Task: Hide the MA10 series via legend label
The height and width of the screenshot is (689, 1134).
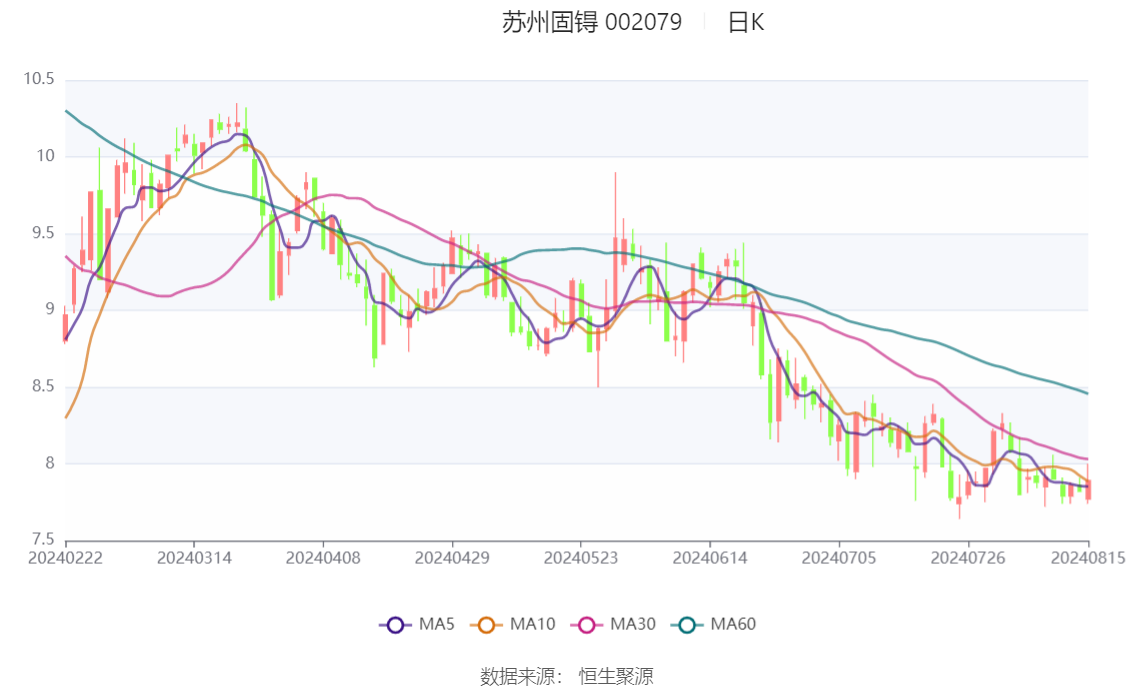Action: 532,624
